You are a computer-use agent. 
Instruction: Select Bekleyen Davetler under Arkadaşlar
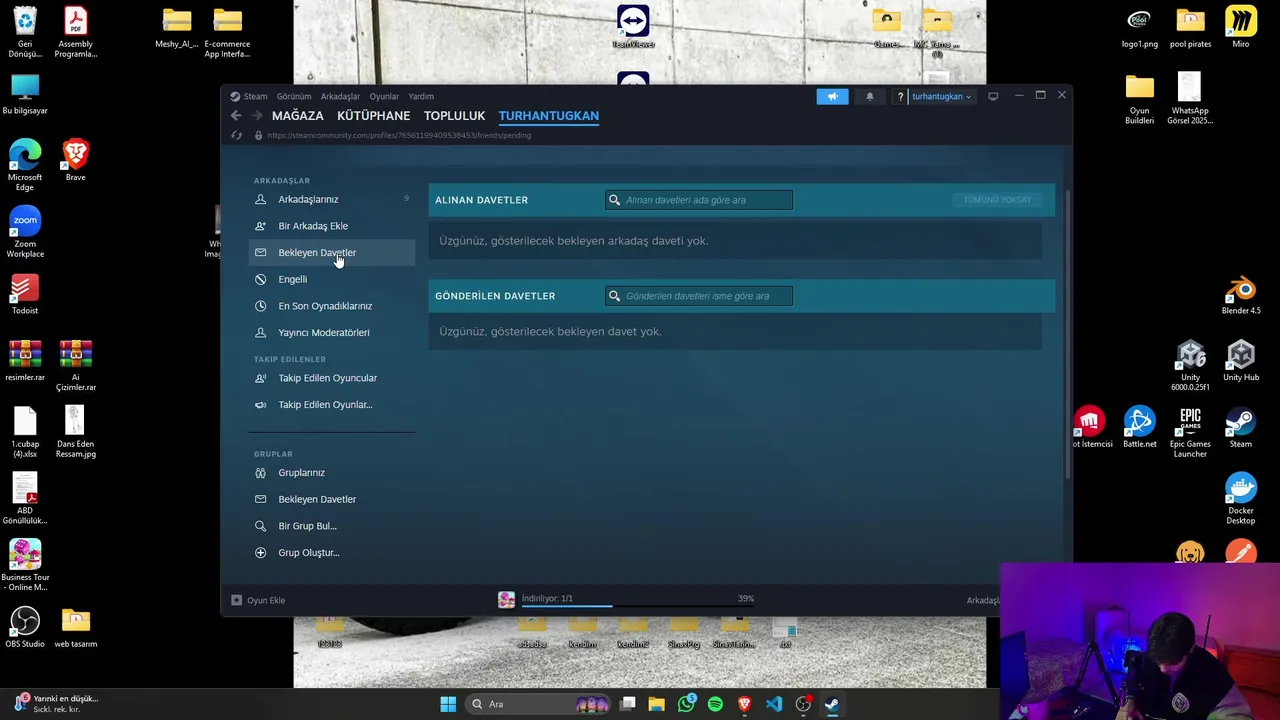click(x=332, y=252)
